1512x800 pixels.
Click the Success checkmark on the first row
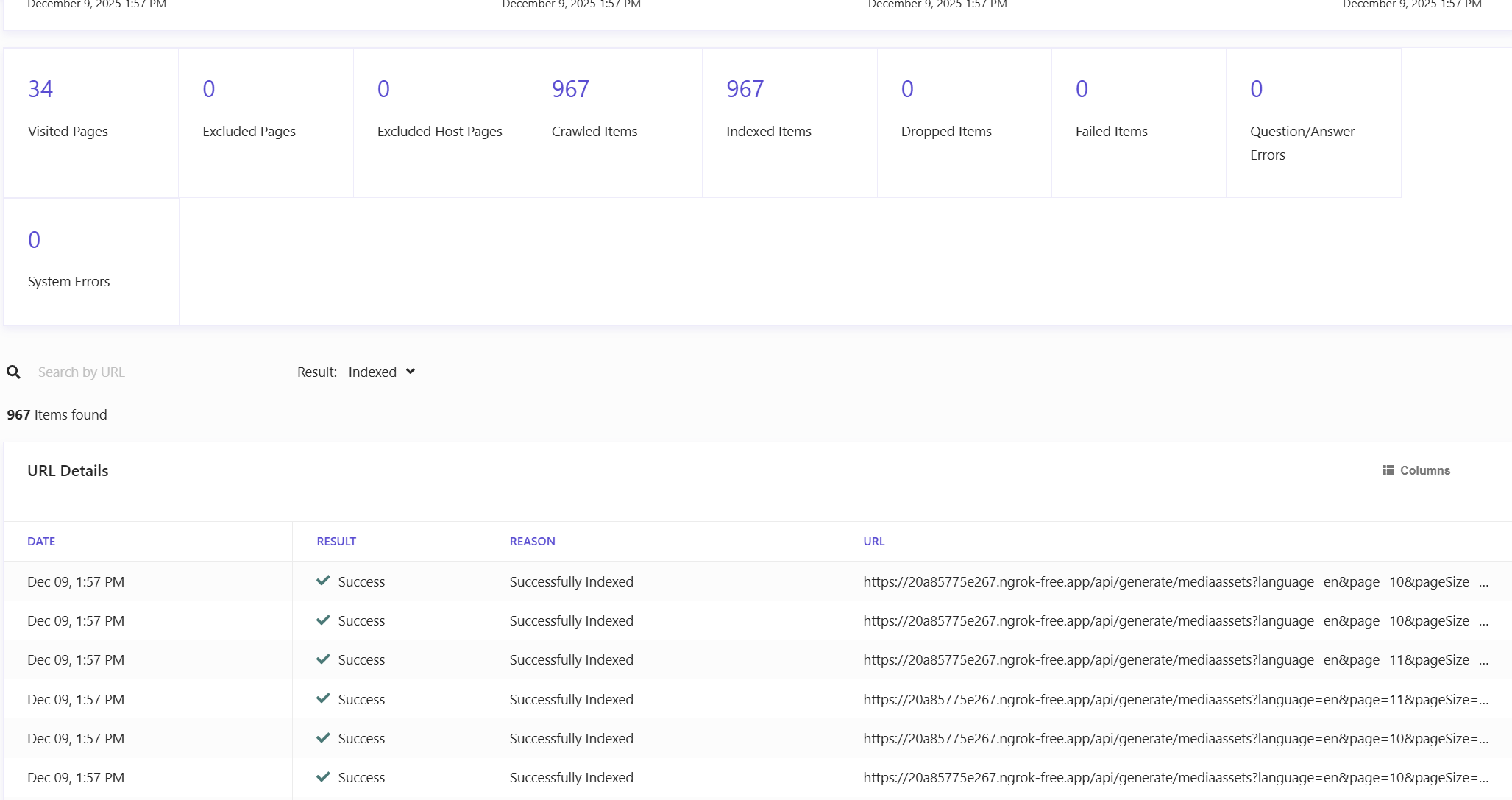click(323, 581)
